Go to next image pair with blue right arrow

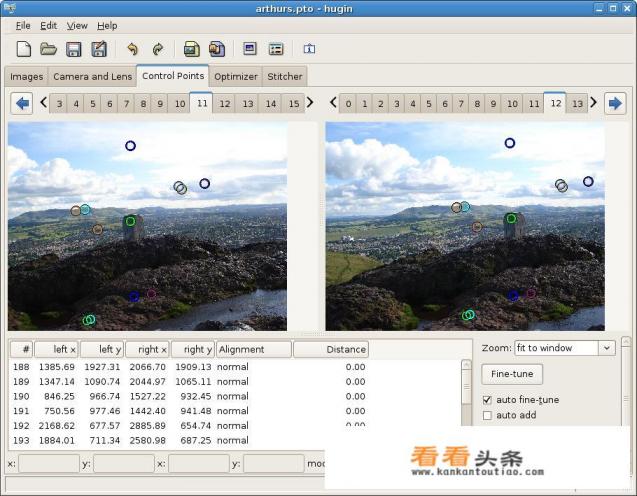click(614, 103)
